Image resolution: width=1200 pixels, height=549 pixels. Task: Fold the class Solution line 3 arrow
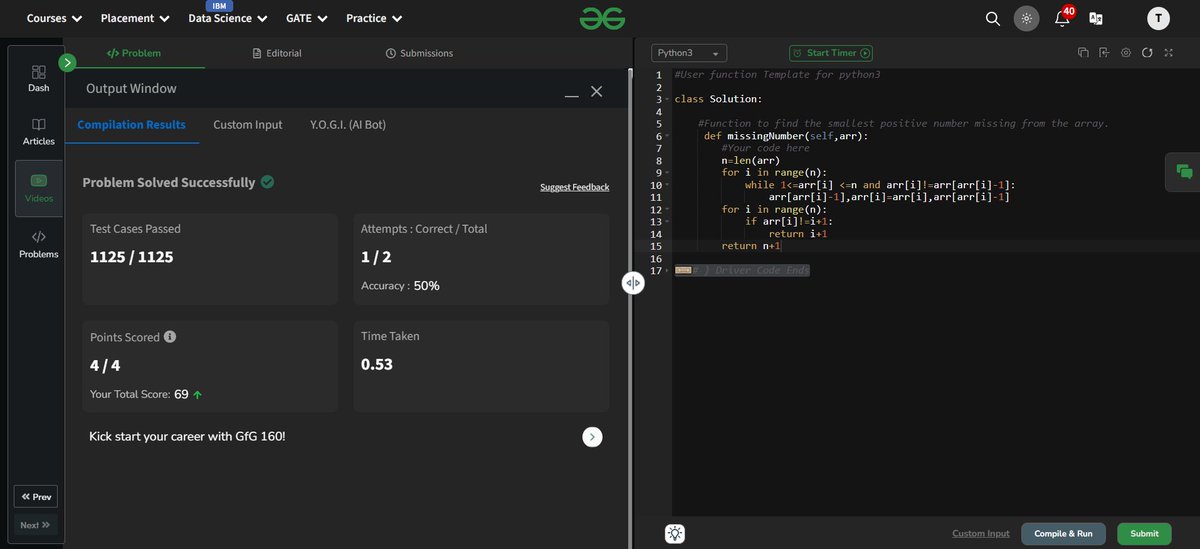[x=666, y=99]
